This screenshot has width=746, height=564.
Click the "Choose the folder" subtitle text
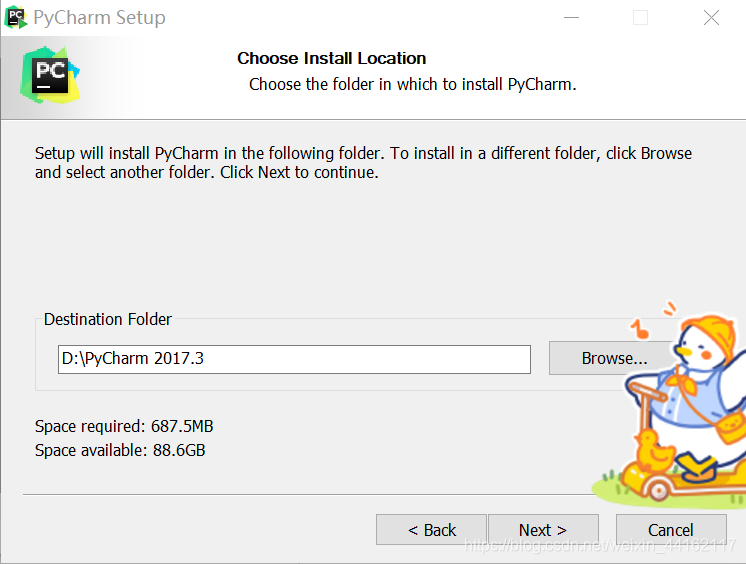(x=412, y=84)
